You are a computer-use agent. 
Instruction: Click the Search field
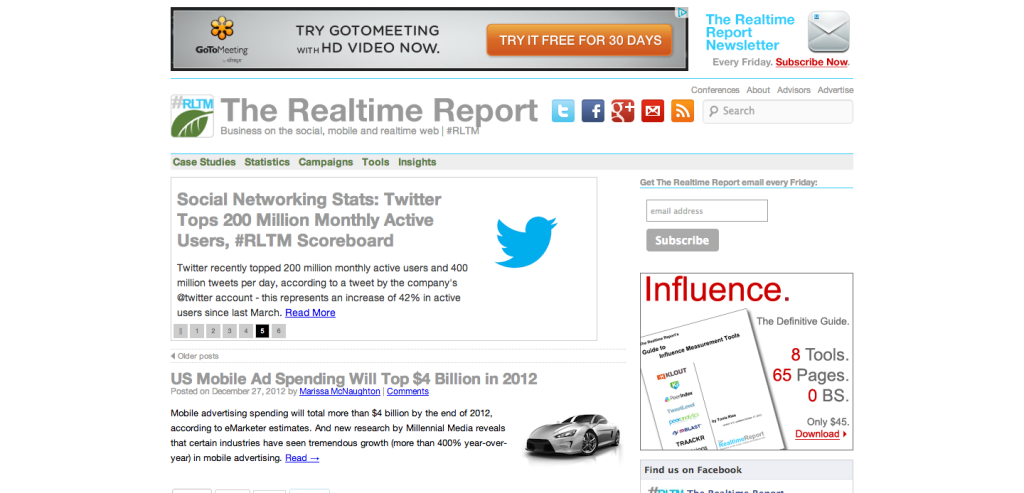coord(778,111)
